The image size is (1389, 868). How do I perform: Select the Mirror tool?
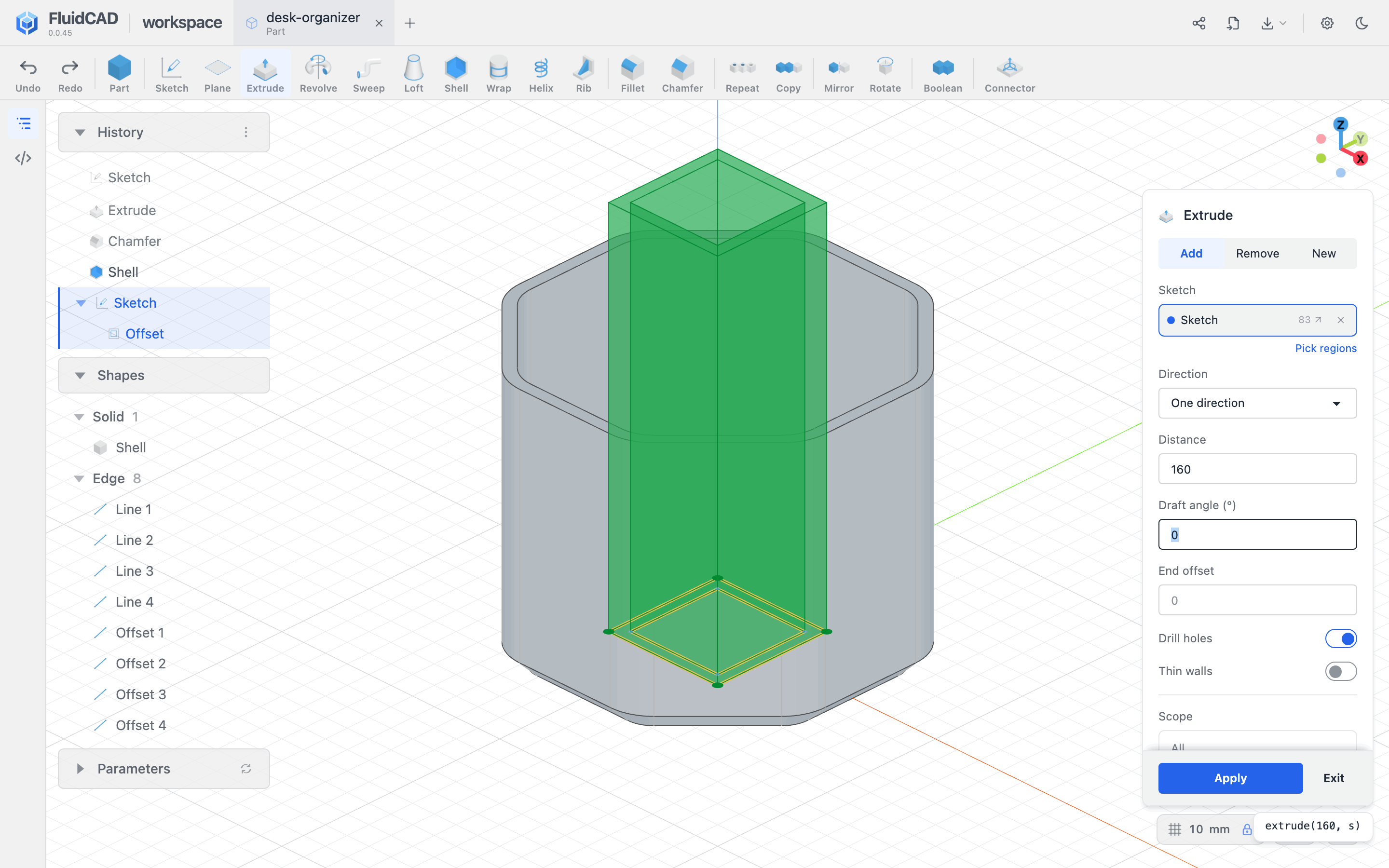point(839,74)
